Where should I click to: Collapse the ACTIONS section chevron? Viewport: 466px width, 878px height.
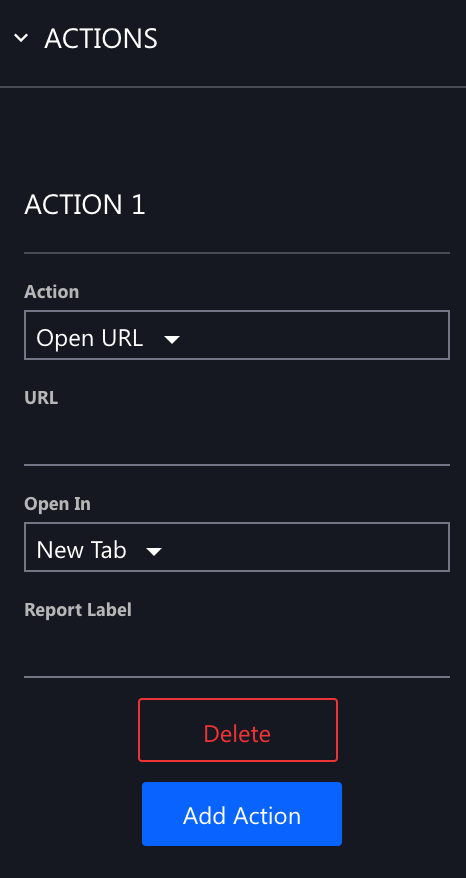point(21,38)
